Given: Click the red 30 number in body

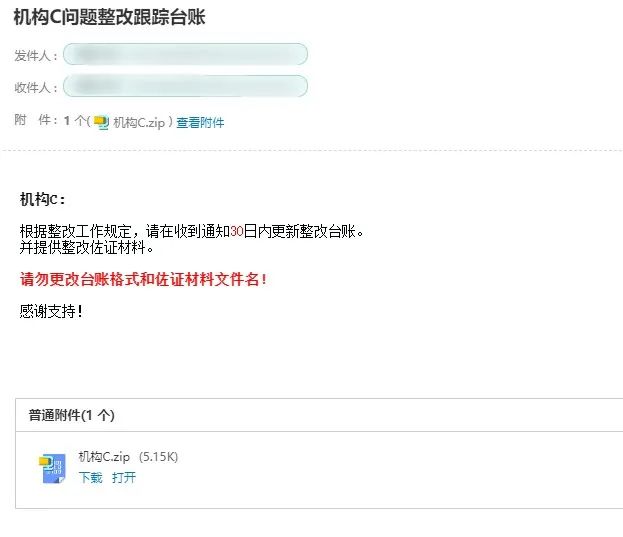Looking at the screenshot, I should coord(237,231).
